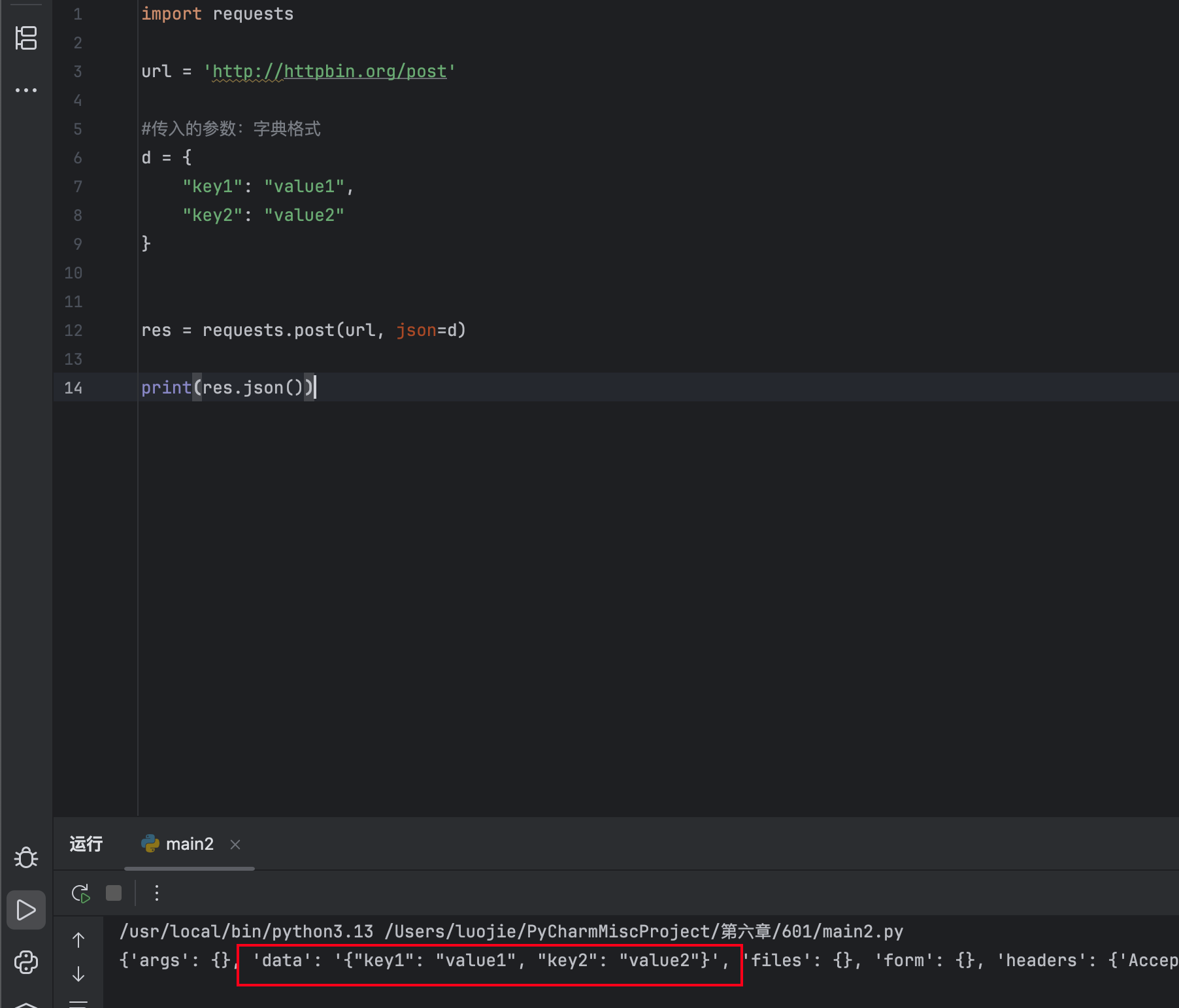The image size is (1179, 1008).
Task: Toggle breakpoint at line number 3
Action: 77,72
